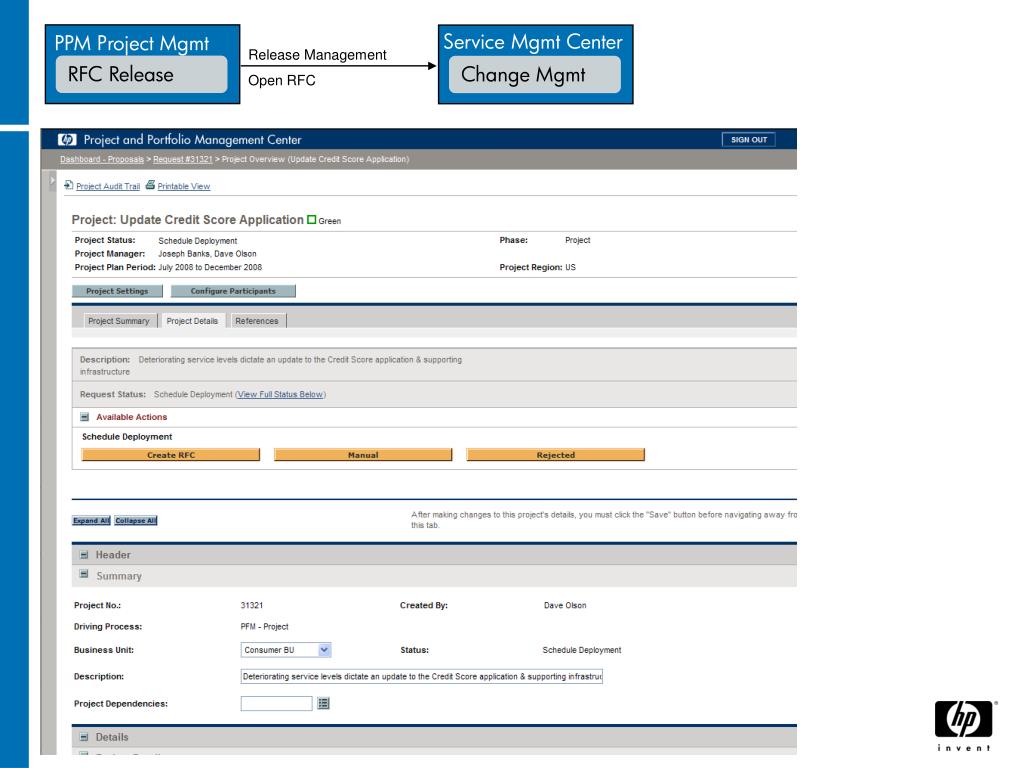Click the project title Update Credit Score Application
Image resolution: width=1024 pixels, height=768 pixels.
(212, 219)
